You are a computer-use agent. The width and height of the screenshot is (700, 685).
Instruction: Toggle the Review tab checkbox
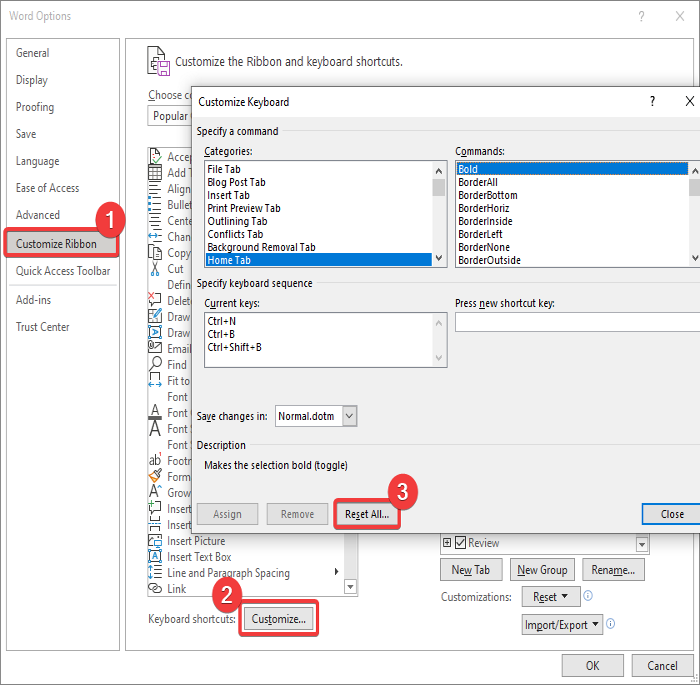[460, 543]
